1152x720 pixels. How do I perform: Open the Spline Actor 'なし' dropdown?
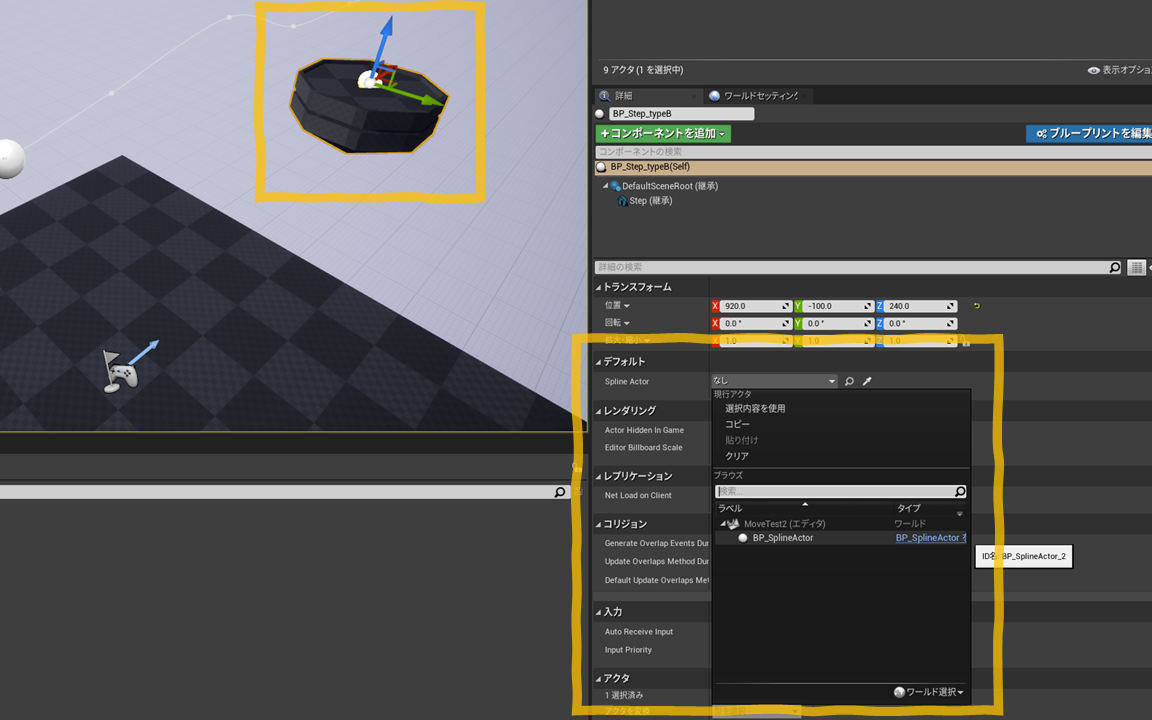point(774,381)
